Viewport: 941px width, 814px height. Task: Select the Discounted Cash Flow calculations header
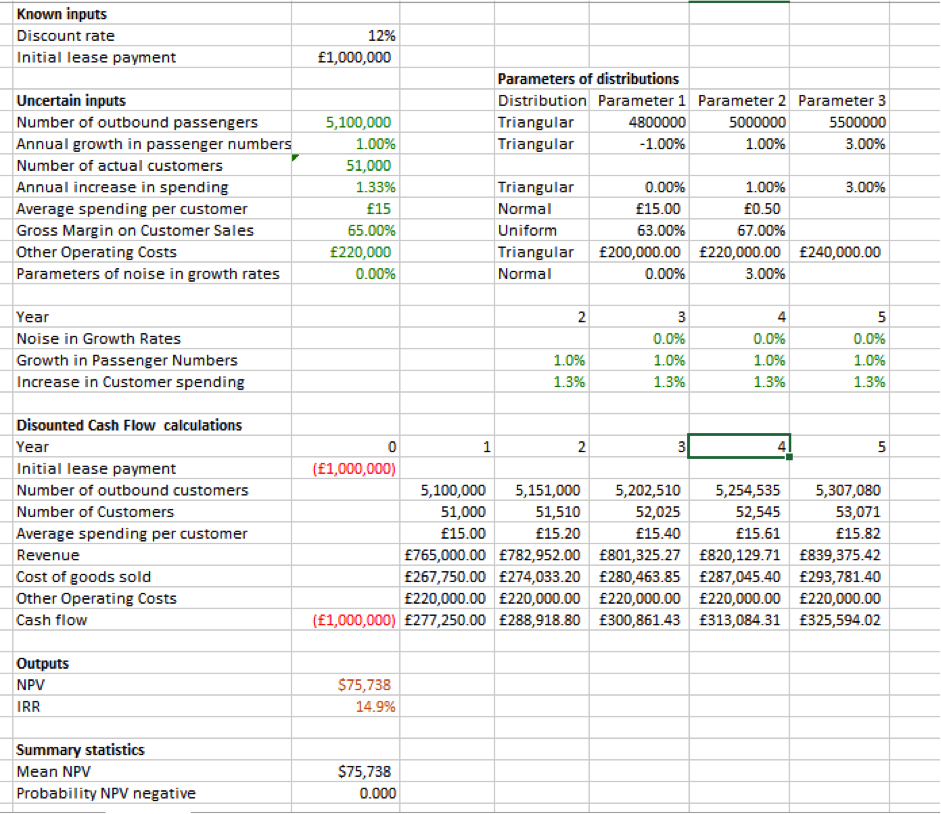[x=120, y=425]
